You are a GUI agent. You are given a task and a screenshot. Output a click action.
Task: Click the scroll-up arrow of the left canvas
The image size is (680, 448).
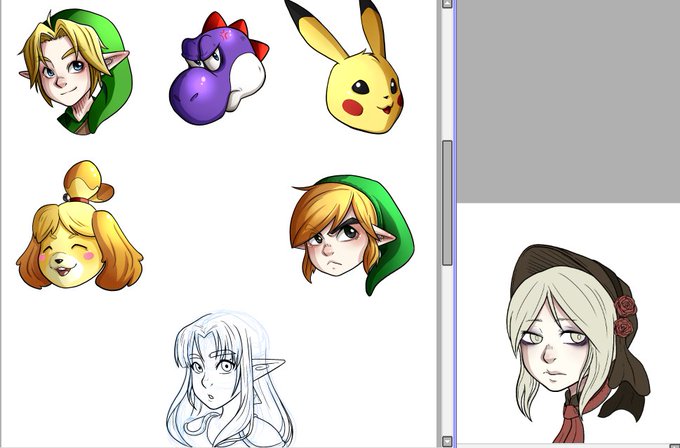click(447, 4)
